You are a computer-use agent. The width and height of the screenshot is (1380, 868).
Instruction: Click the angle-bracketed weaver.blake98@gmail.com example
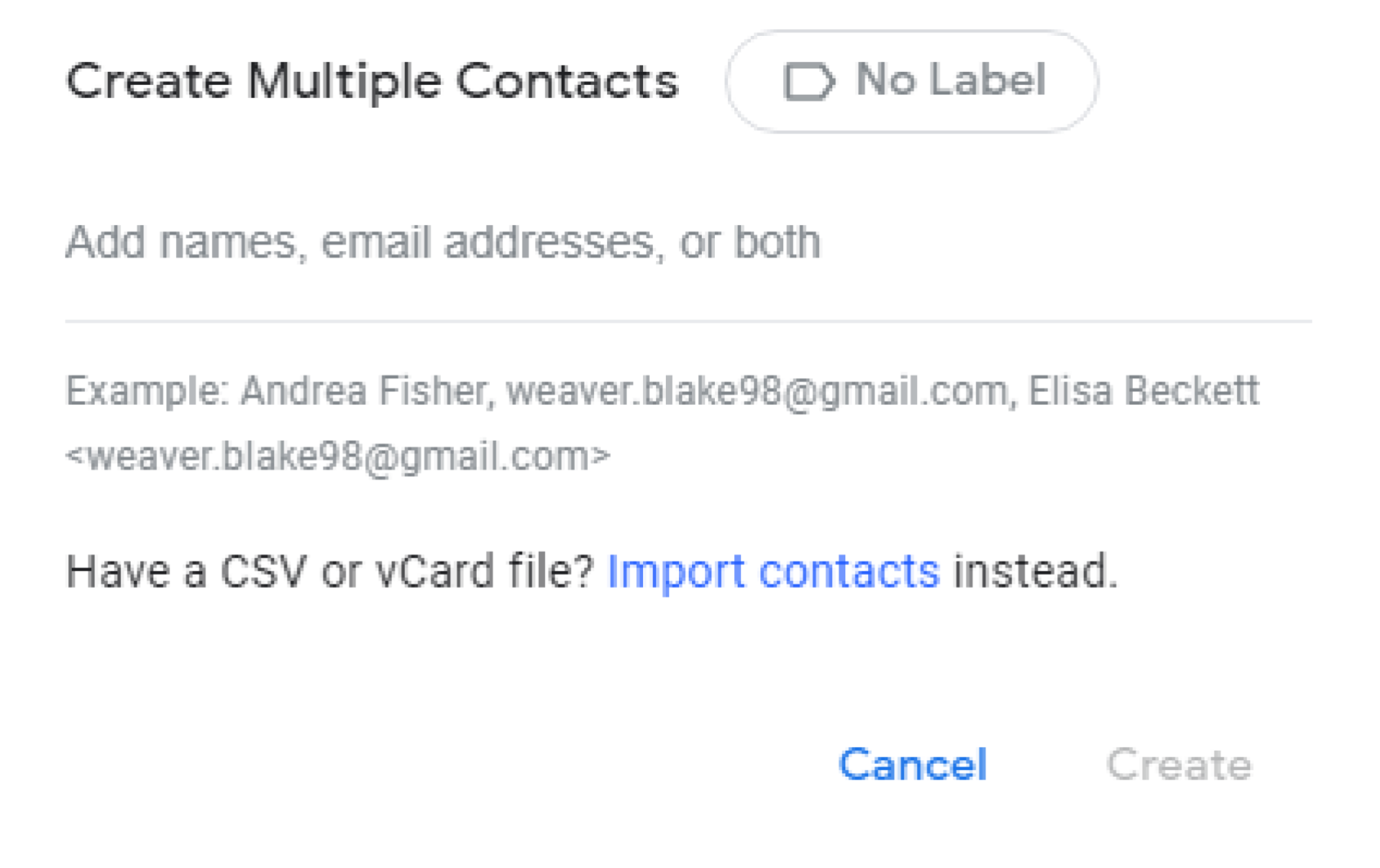pos(338,456)
